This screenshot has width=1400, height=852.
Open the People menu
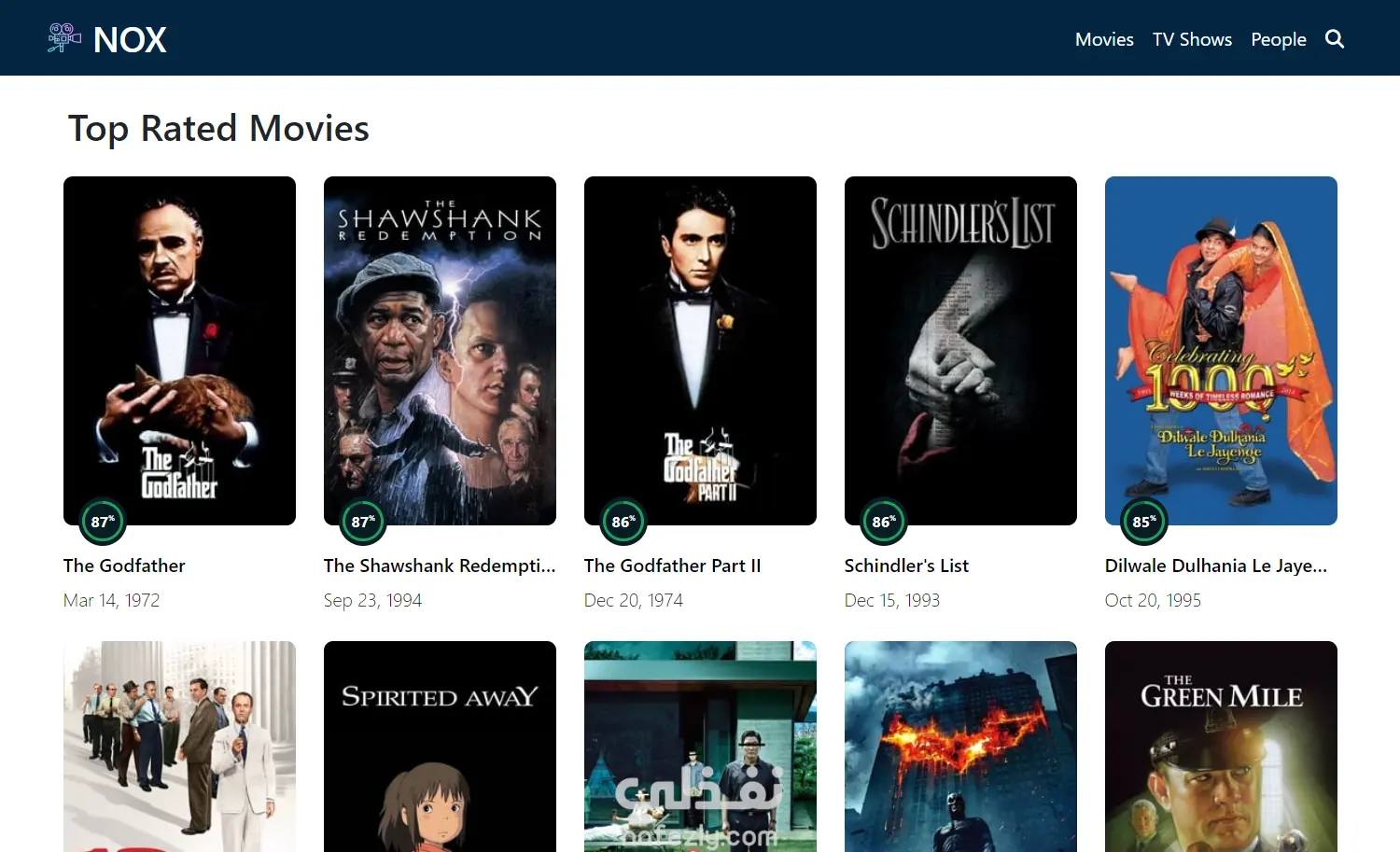pyautogui.click(x=1279, y=39)
